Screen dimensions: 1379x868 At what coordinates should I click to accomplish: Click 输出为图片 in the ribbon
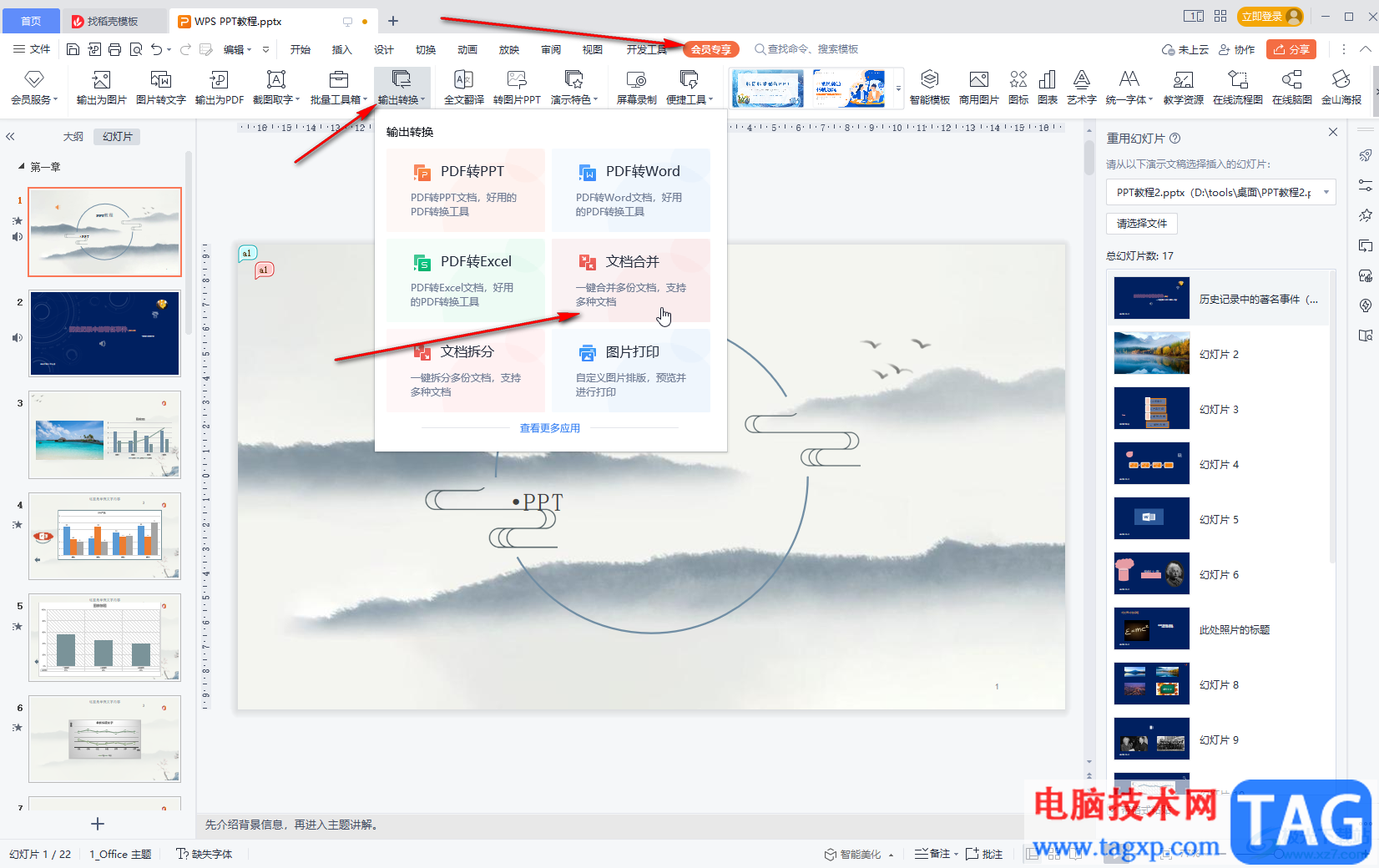coord(101,88)
